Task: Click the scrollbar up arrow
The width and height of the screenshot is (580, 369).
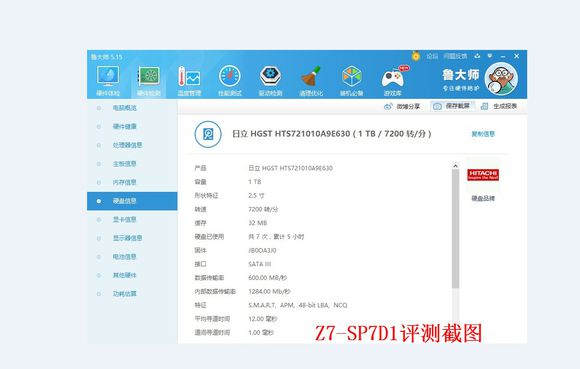Action: pos(455,166)
